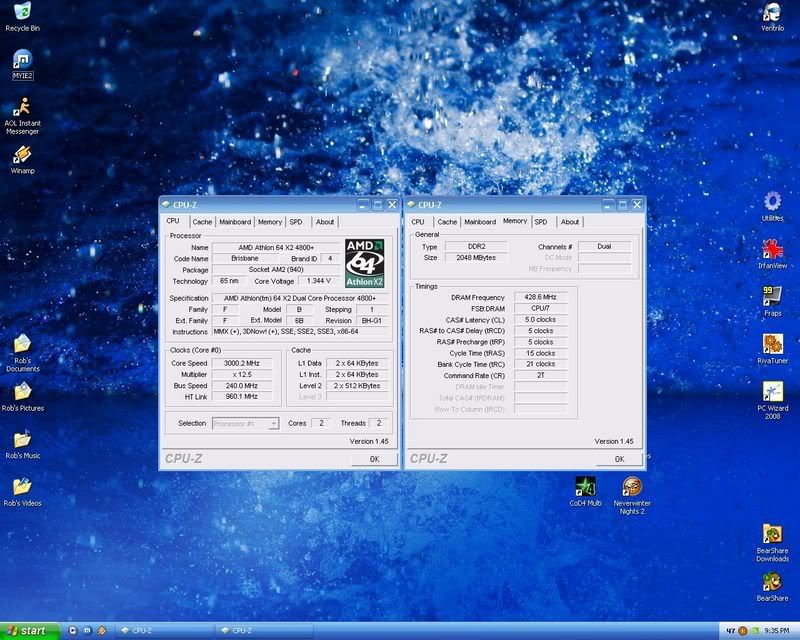This screenshot has height=640, width=800.
Task: Open the Neverwinter Nights 2 icon
Action: click(632, 486)
